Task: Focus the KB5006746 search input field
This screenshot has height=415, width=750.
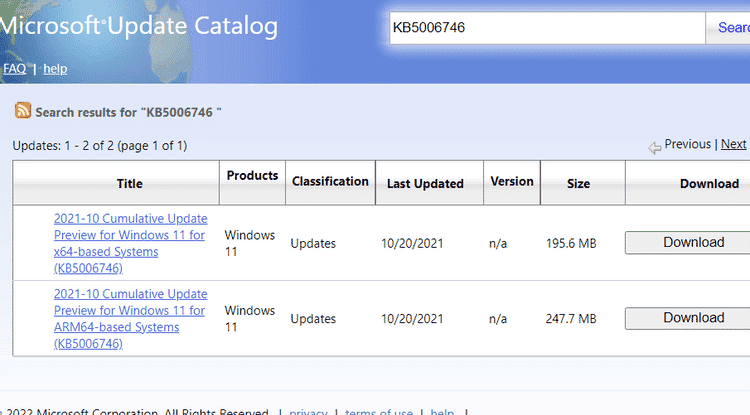Action: [x=547, y=28]
